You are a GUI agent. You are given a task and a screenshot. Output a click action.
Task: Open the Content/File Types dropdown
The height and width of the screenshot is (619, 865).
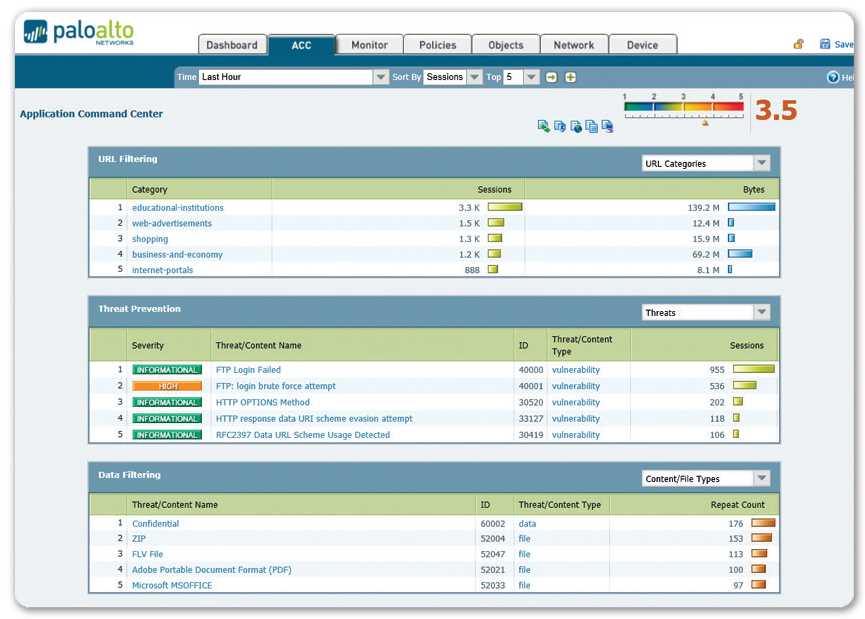(x=762, y=478)
